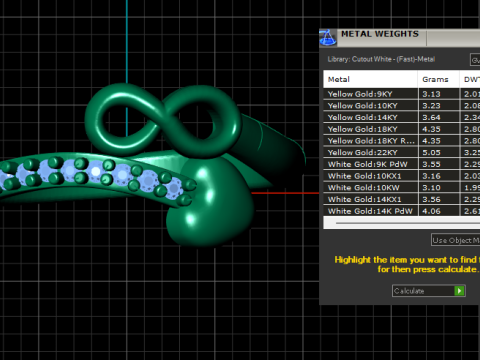Select the Yellow Gold:14KY row
480x360 pixels.
coord(402,117)
